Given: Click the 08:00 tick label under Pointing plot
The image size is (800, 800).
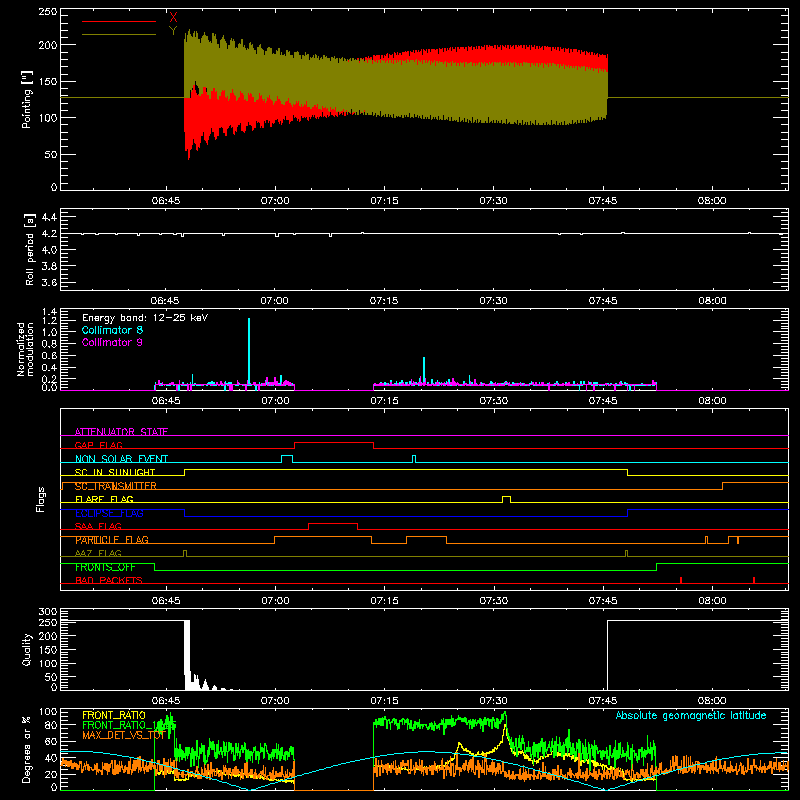Looking at the screenshot, I should (x=712, y=201).
